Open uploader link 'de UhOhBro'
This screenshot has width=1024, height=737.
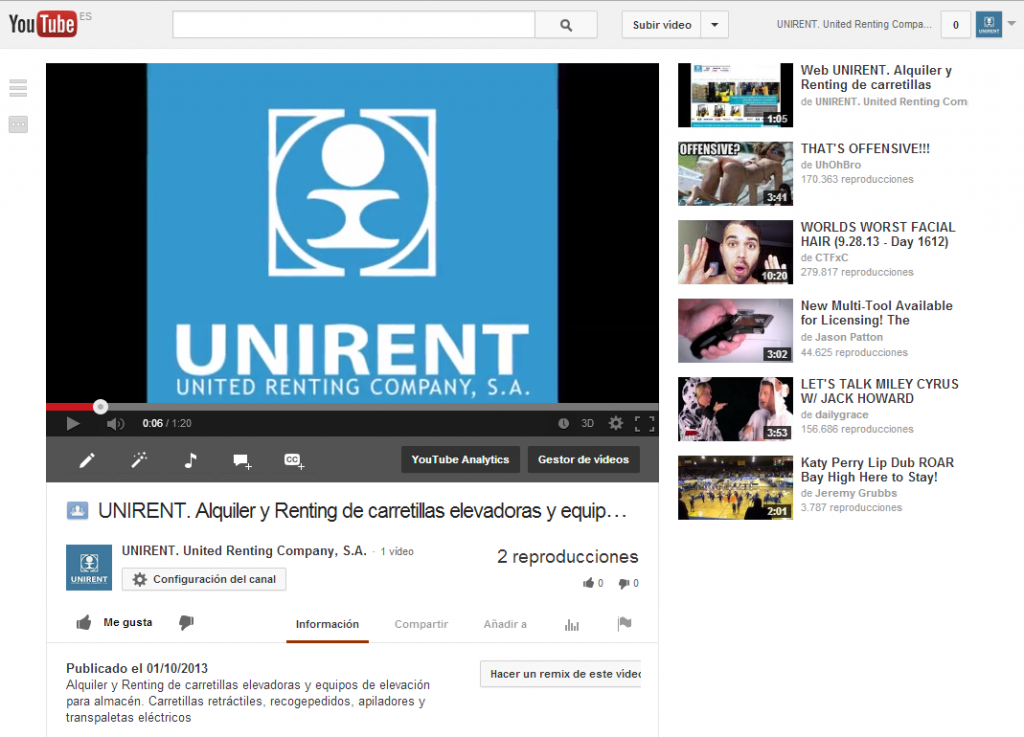[x=831, y=165]
